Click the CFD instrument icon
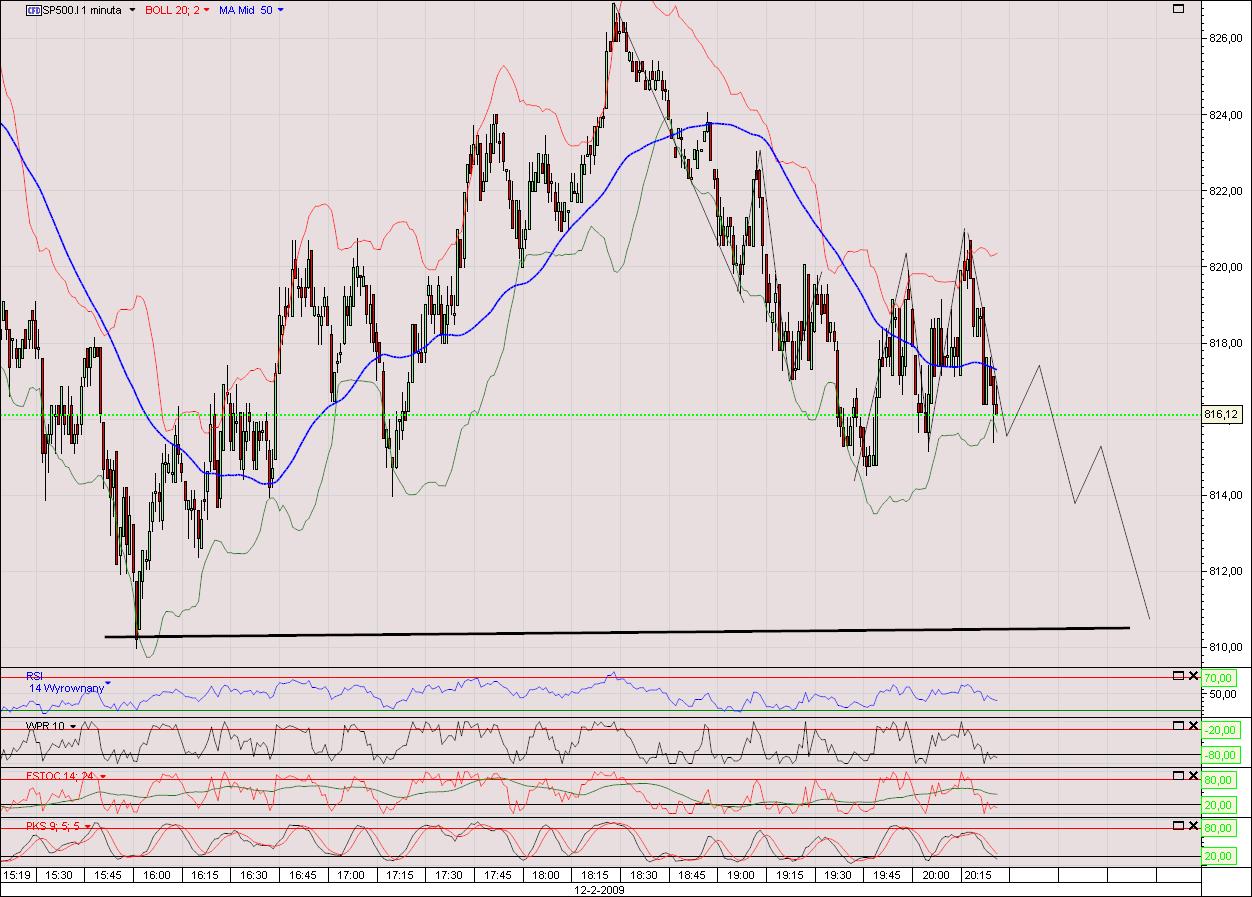The height and width of the screenshot is (897, 1252). click(33, 9)
